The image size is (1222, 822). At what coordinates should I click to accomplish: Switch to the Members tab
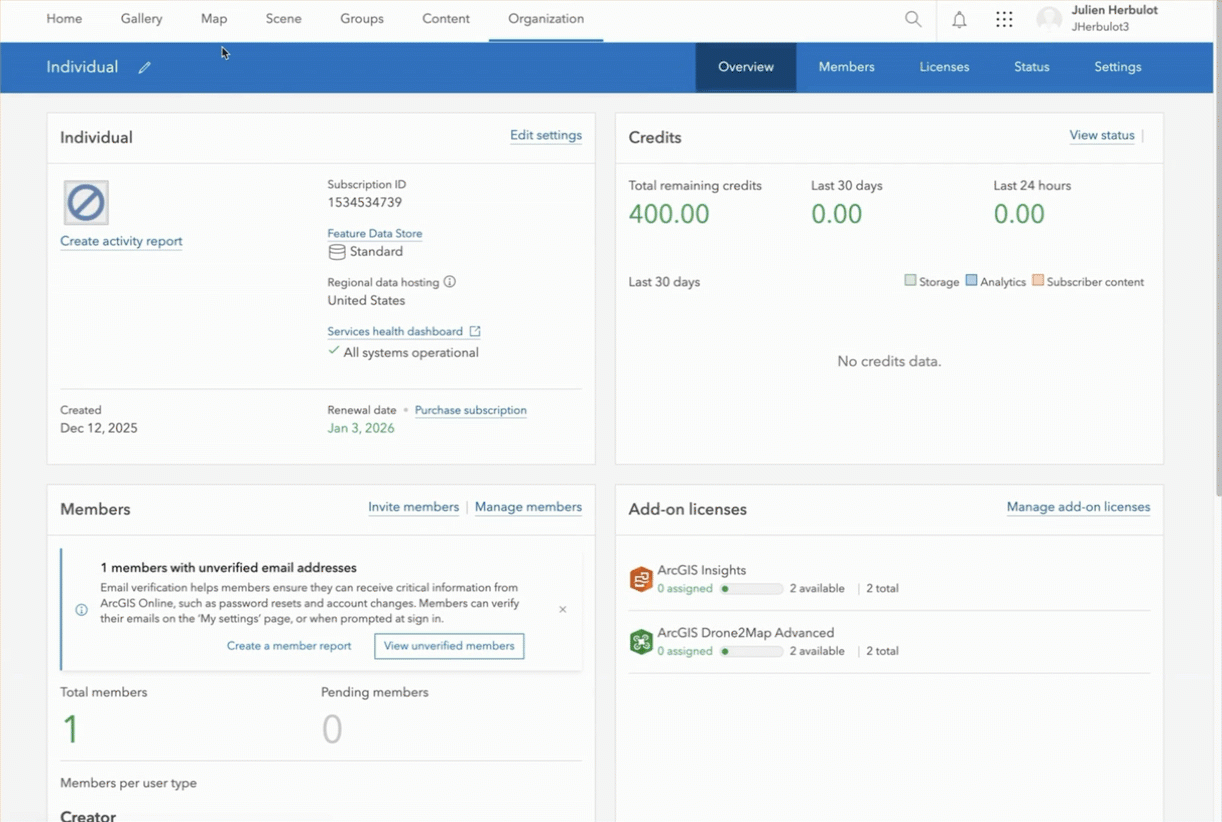pos(846,67)
